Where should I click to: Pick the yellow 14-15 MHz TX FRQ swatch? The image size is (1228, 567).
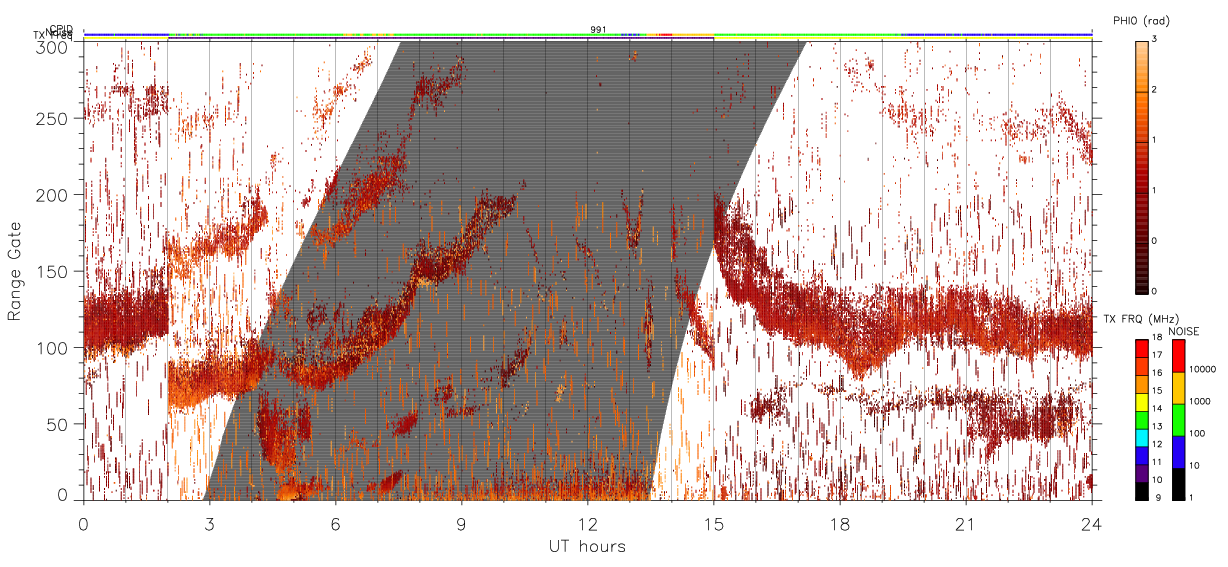pos(1142,402)
